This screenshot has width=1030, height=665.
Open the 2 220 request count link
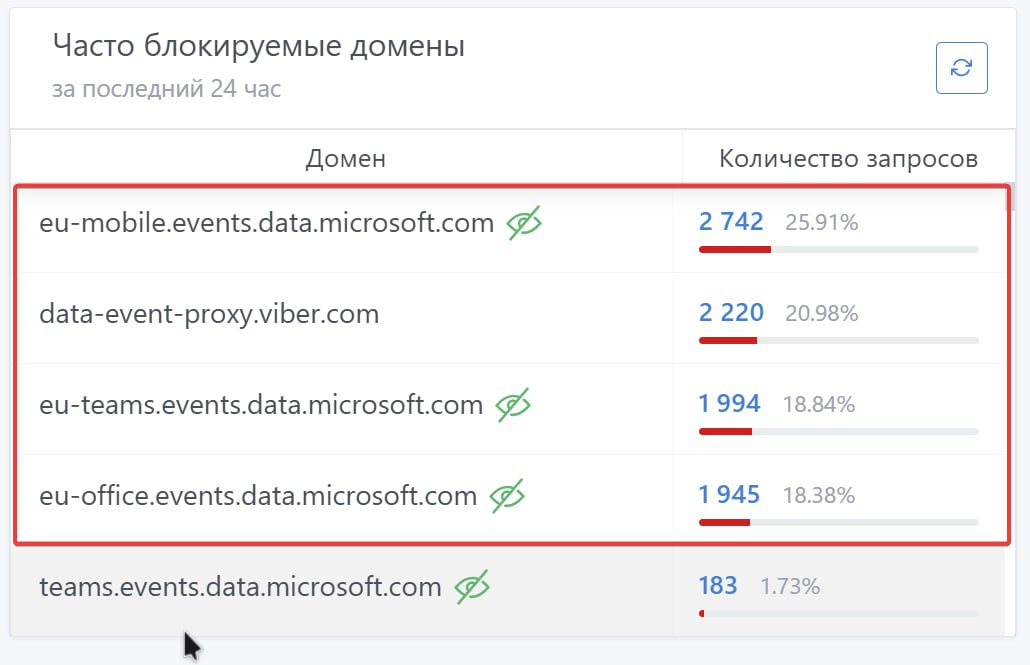(x=731, y=313)
